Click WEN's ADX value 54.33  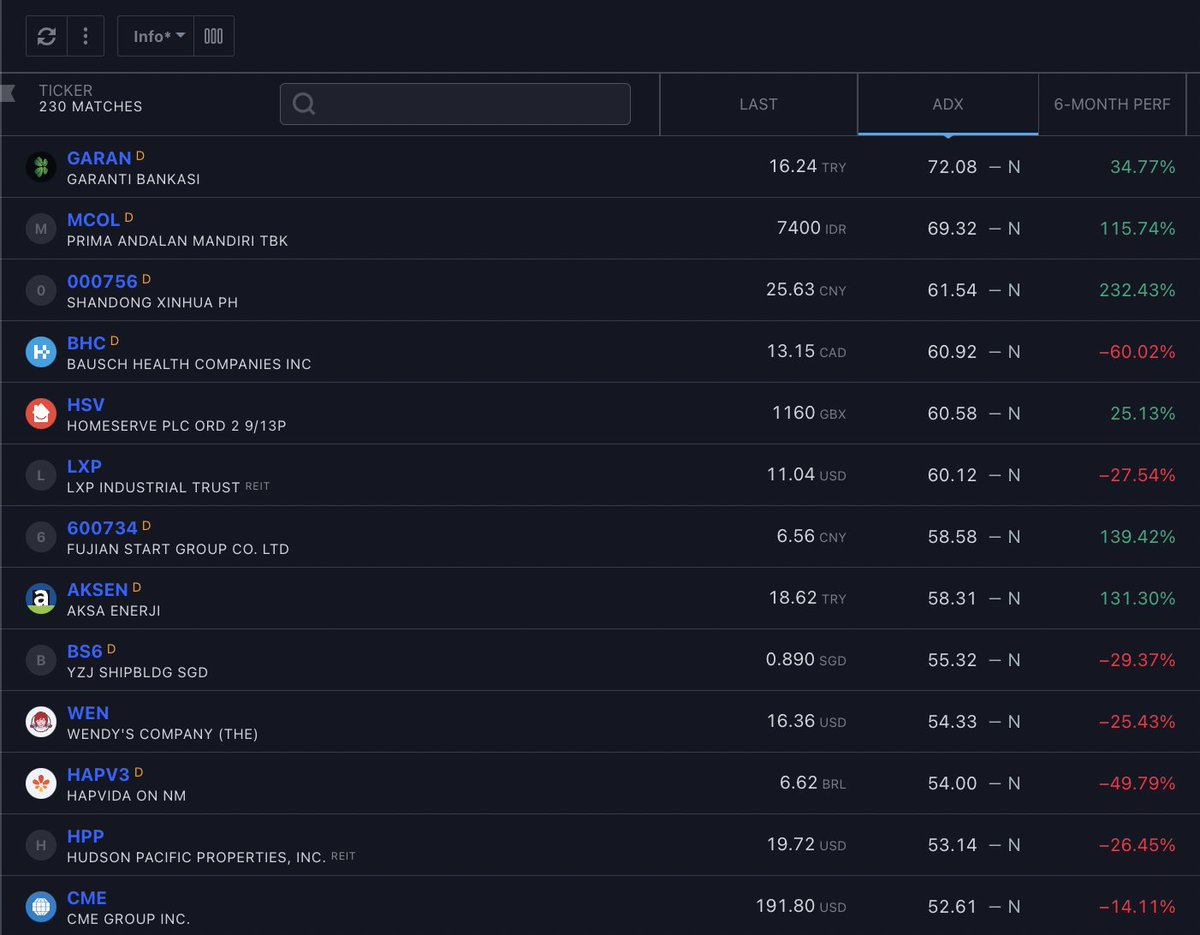pyautogui.click(x=952, y=722)
